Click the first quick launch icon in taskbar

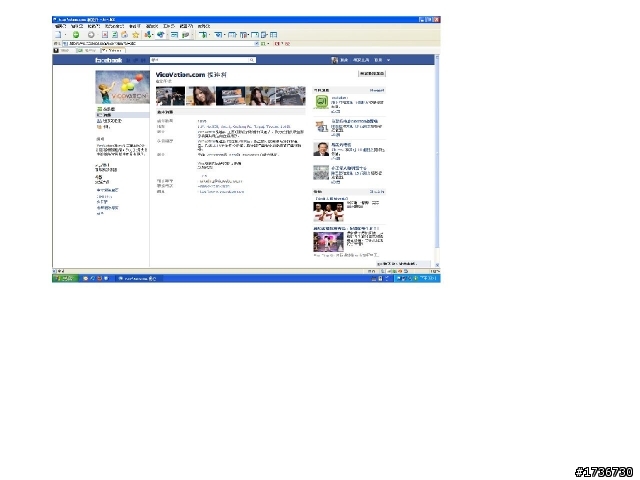(x=85, y=278)
